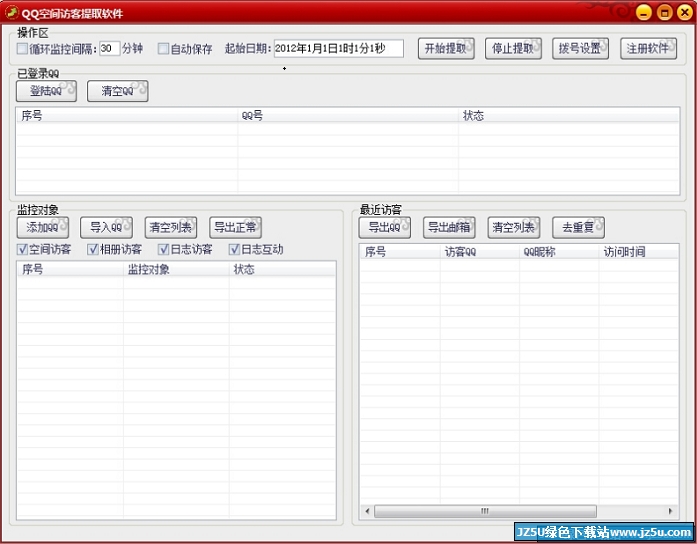Image resolution: width=697 pixels, height=544 pixels.
Task: Click the 去重复 deduplicate button
Action: [x=578, y=228]
